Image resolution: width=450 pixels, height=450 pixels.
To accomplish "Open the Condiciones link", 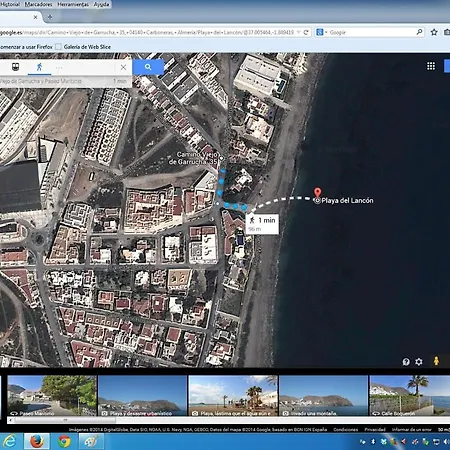I will coord(345,429).
